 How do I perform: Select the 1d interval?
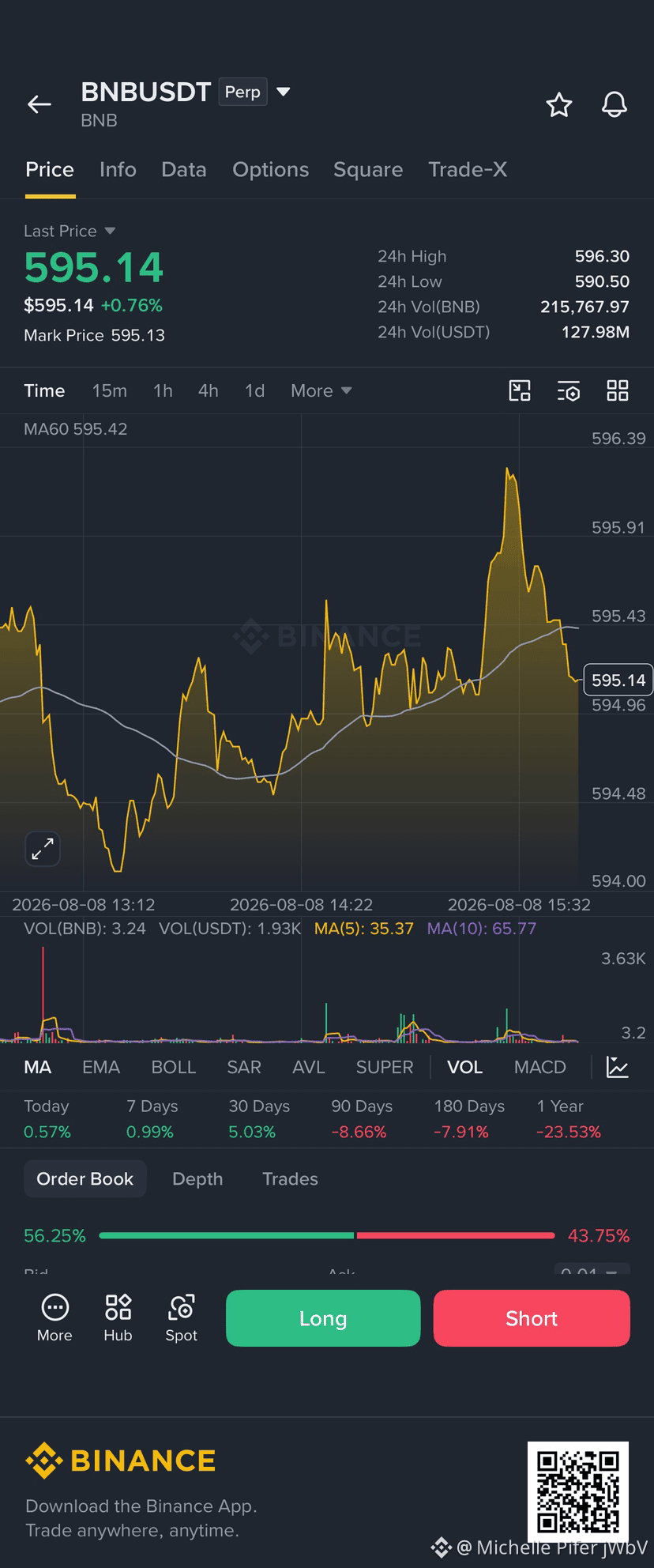254,390
